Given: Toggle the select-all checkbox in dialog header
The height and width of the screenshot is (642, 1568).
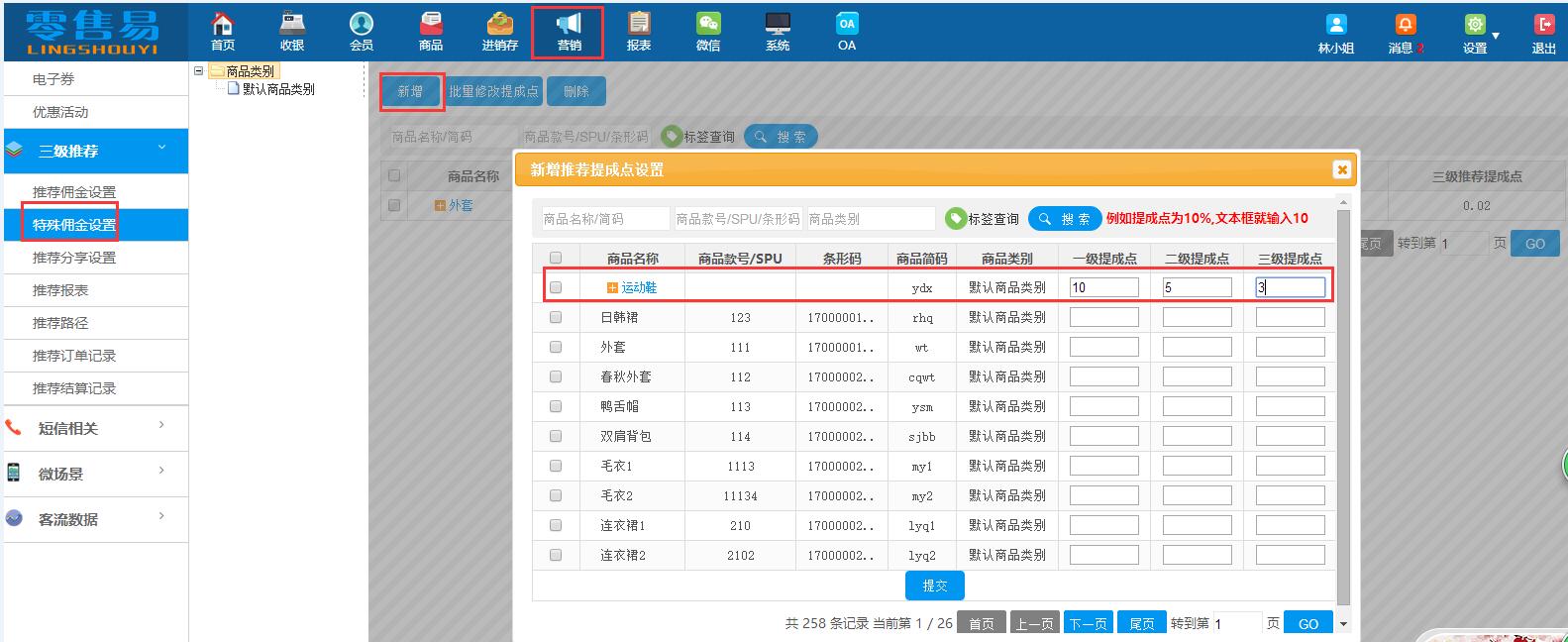Looking at the screenshot, I should (x=556, y=258).
